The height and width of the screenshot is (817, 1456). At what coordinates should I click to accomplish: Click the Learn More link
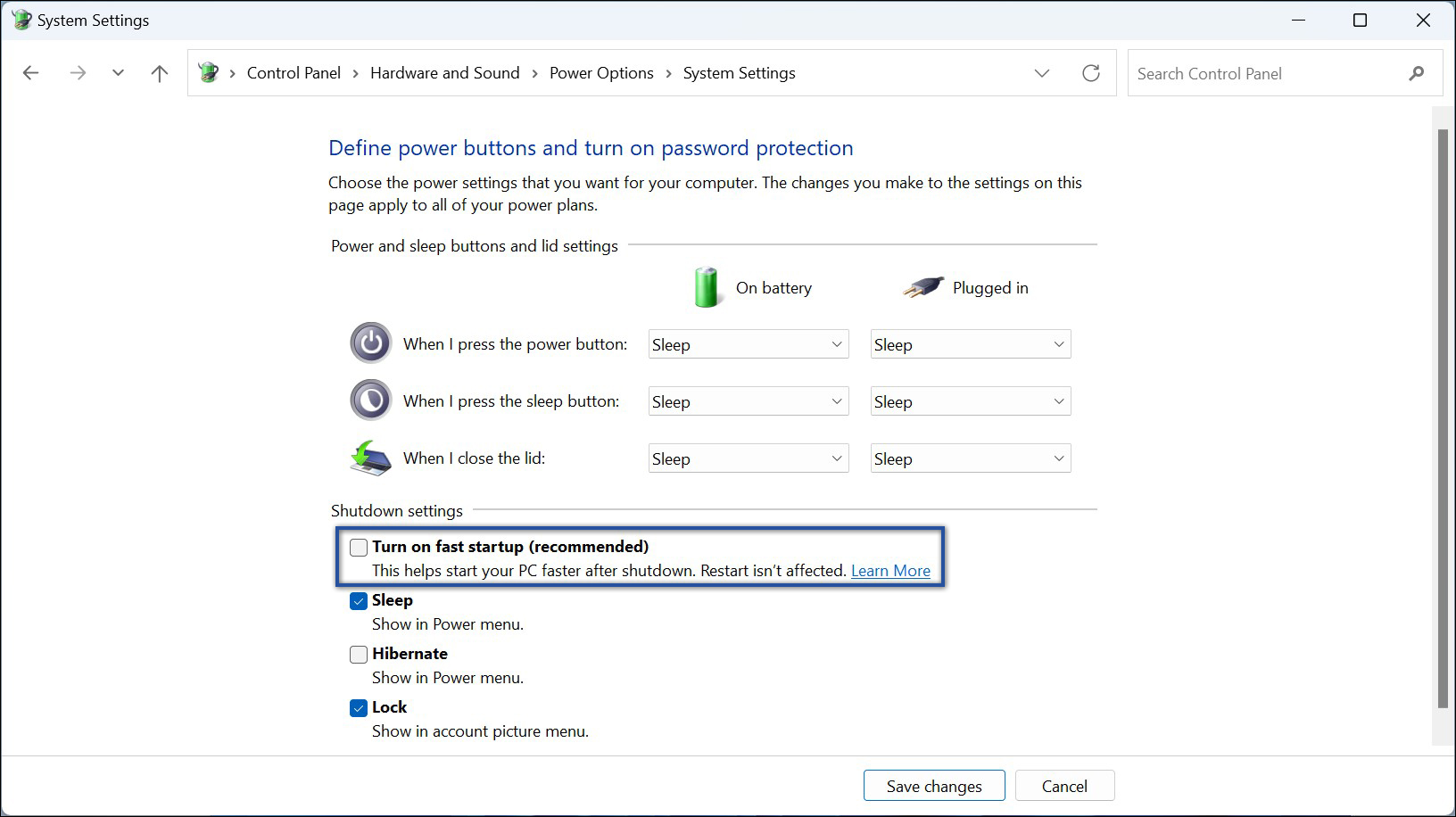(x=889, y=570)
